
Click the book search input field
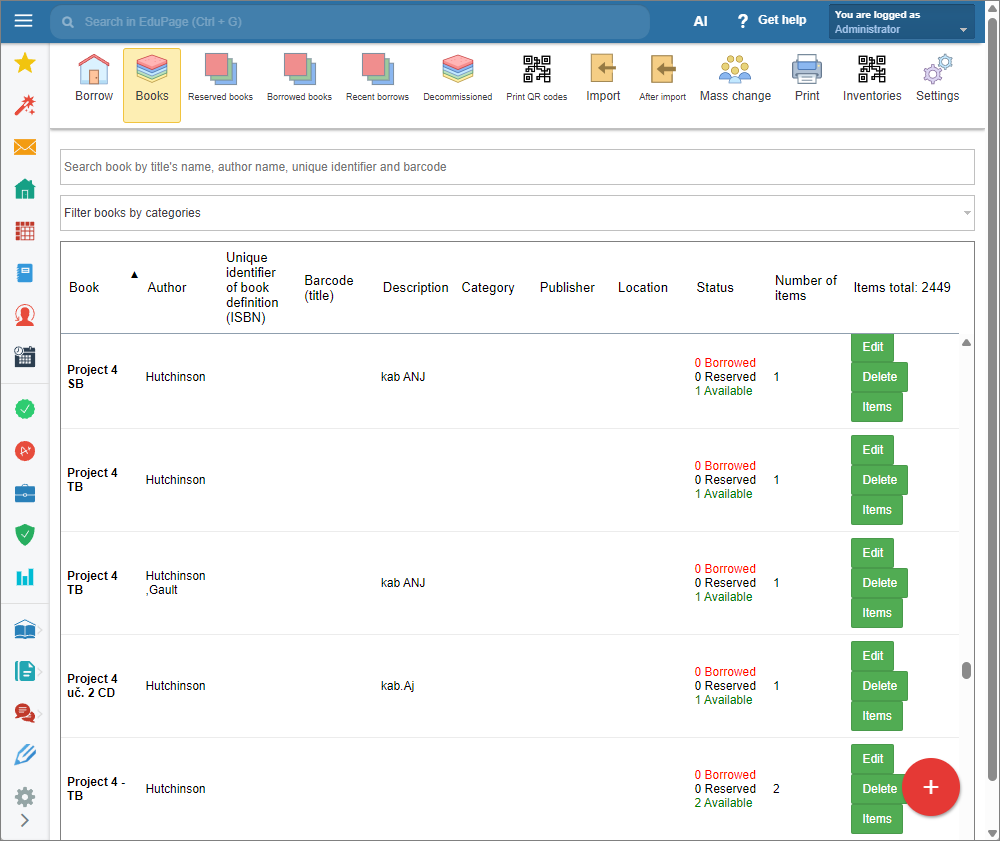click(517, 167)
